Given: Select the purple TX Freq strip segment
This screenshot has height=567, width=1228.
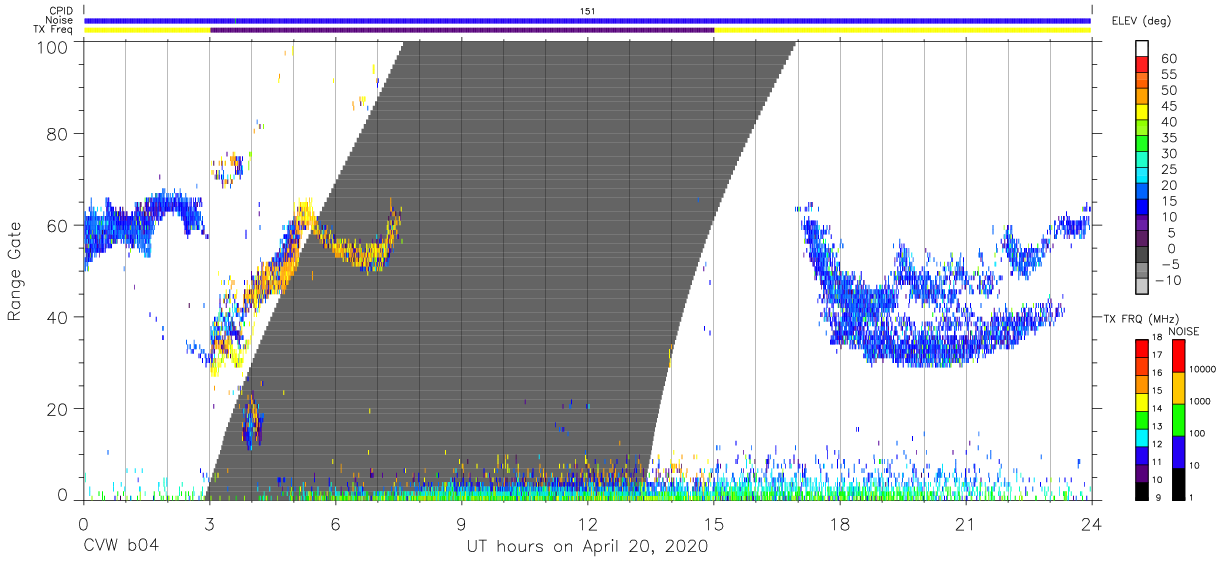Looking at the screenshot, I should tap(462, 30).
